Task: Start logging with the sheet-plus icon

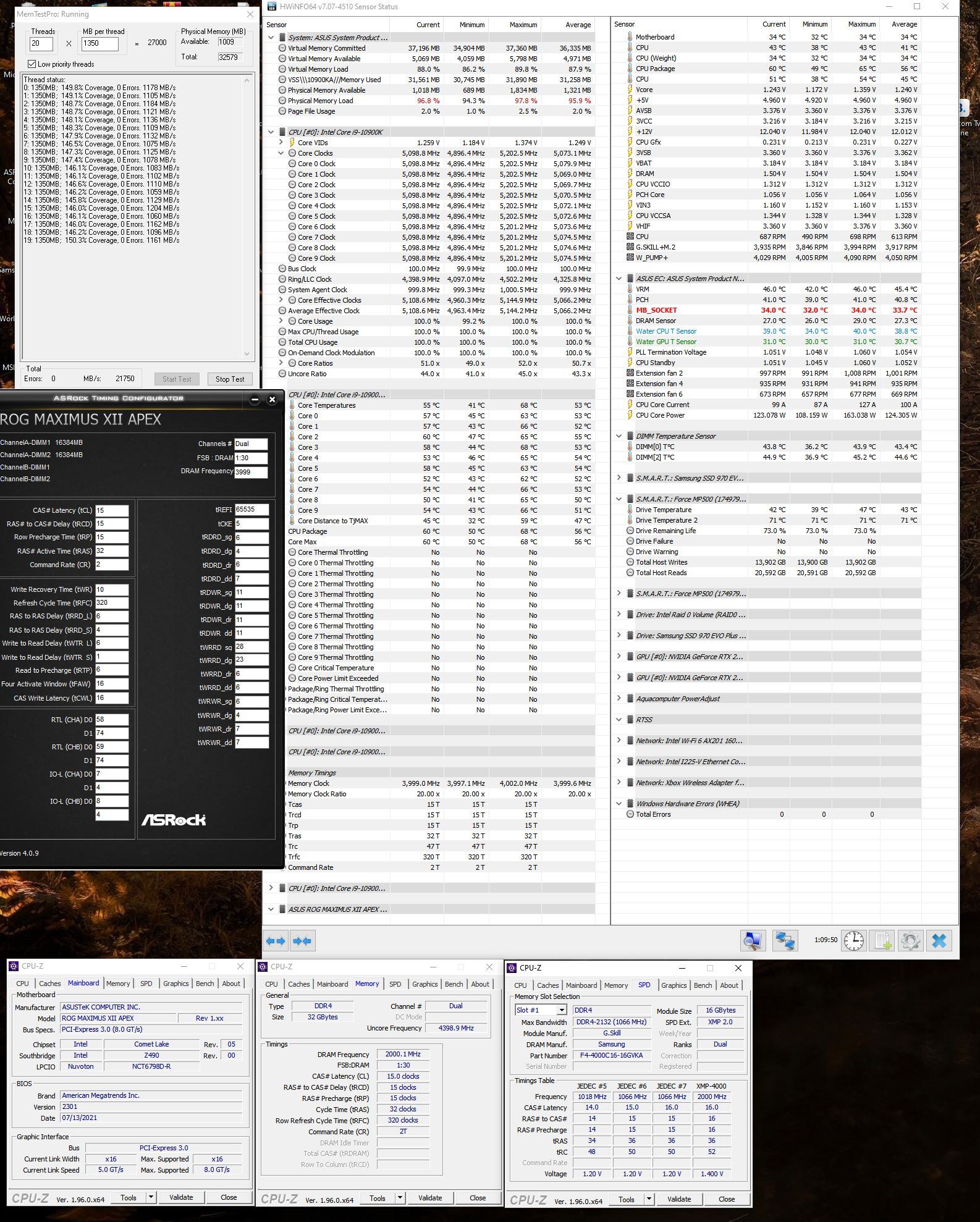Action: pos(882,940)
